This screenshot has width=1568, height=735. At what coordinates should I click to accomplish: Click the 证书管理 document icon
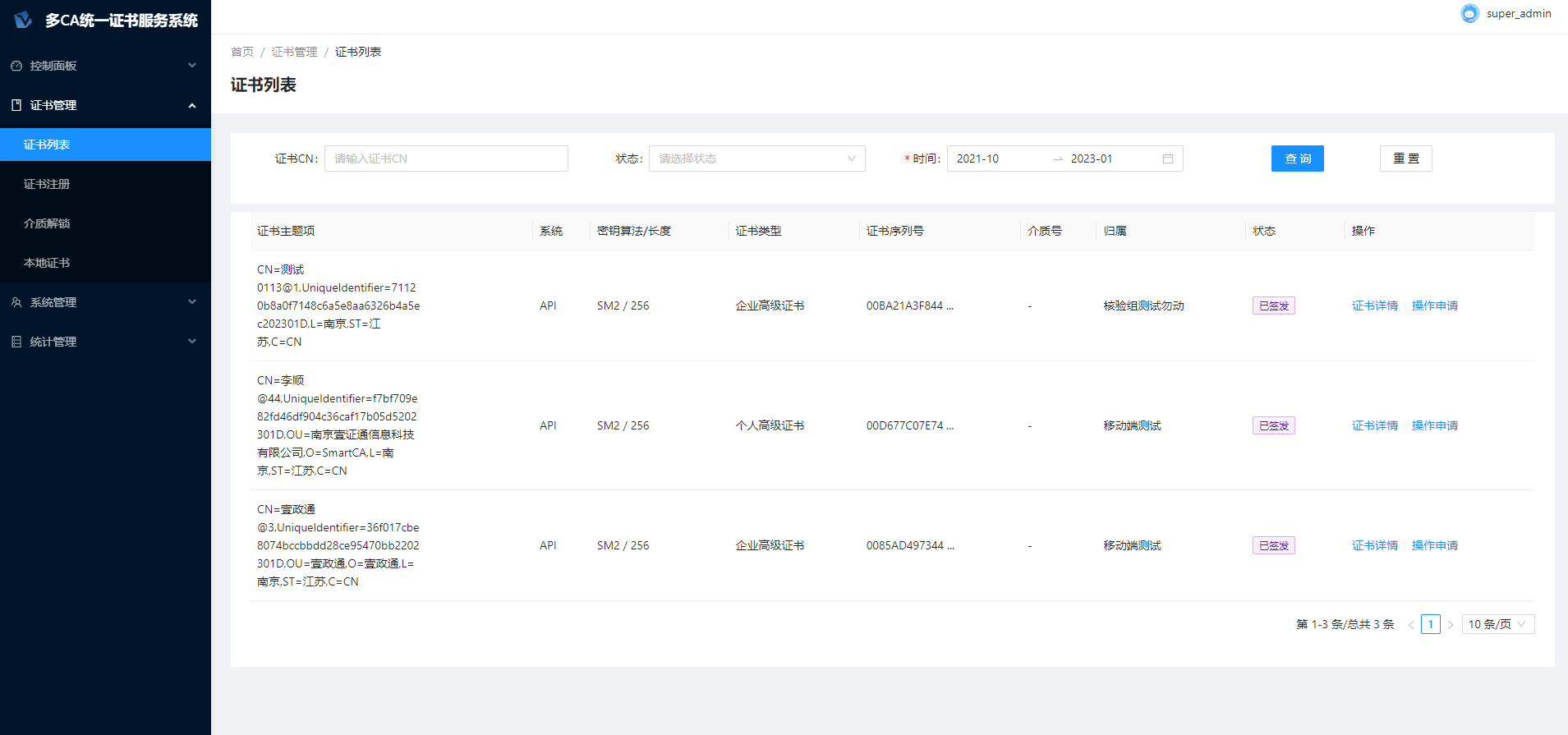[x=16, y=105]
